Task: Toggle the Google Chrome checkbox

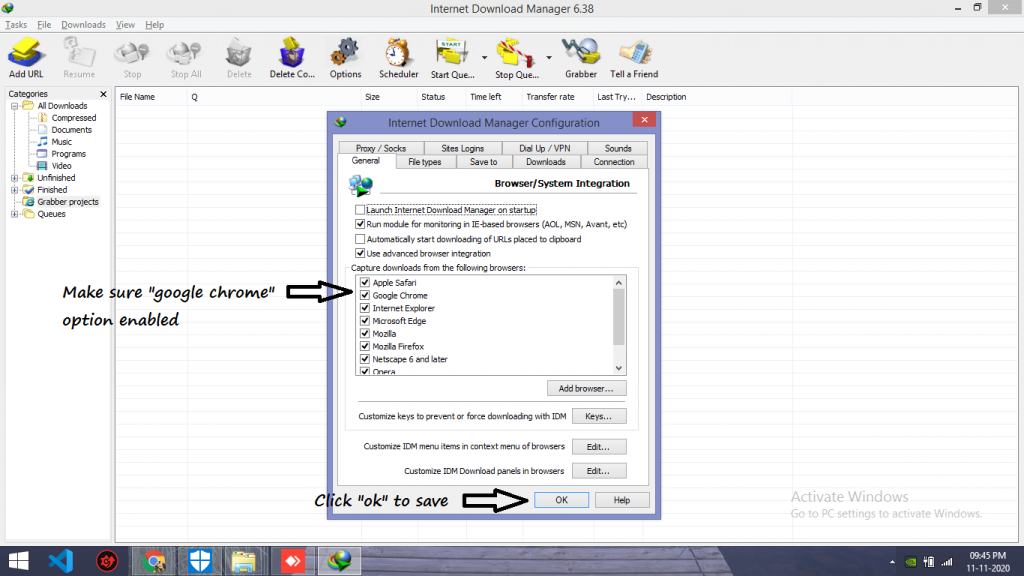Action: coord(365,295)
